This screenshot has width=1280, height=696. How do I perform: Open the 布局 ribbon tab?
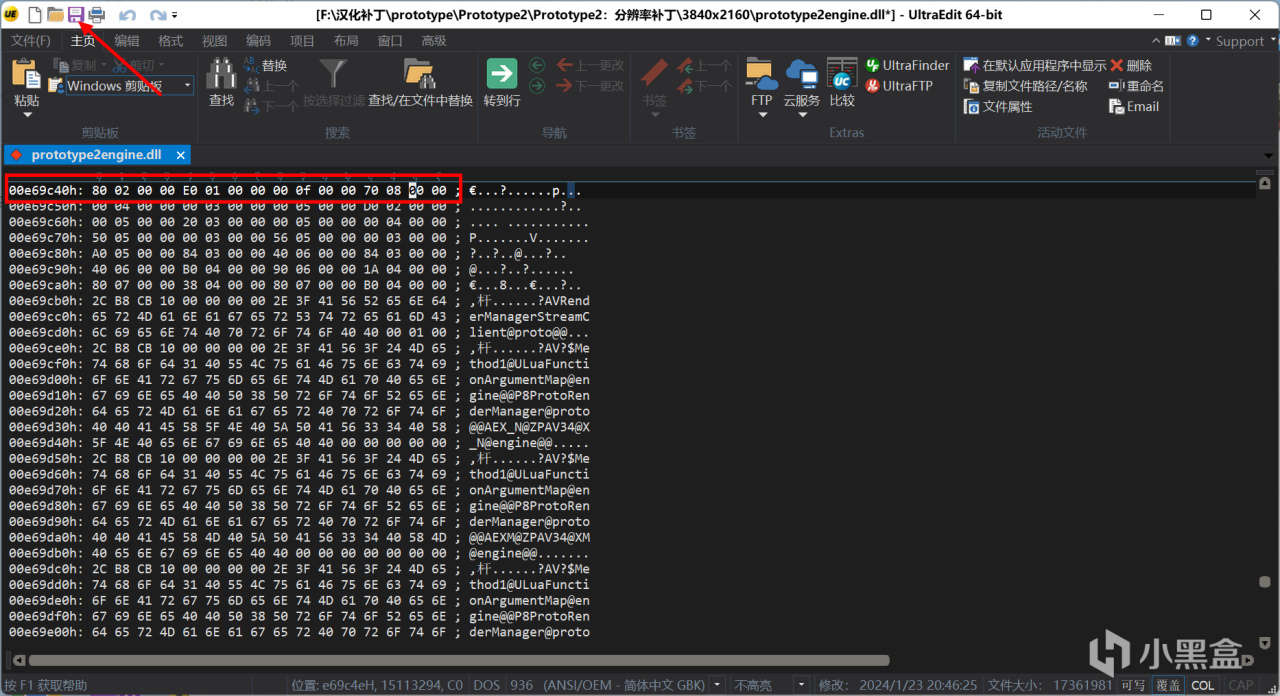[346, 41]
